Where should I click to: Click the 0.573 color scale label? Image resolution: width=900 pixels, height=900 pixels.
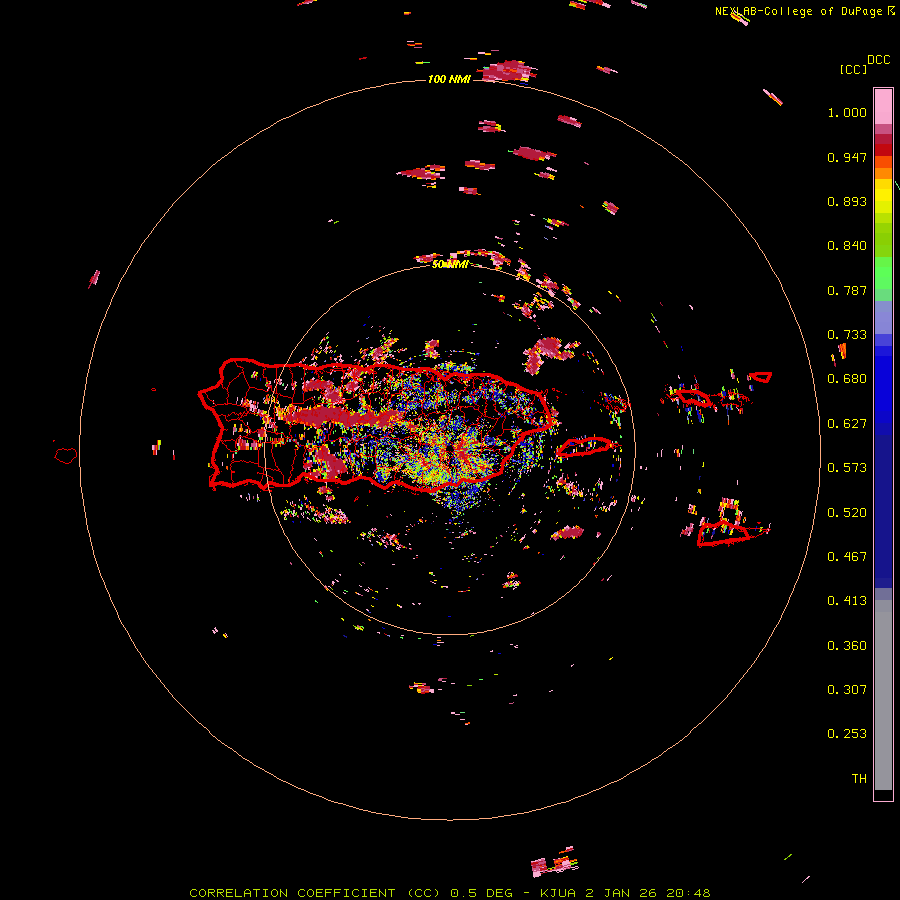(x=847, y=468)
